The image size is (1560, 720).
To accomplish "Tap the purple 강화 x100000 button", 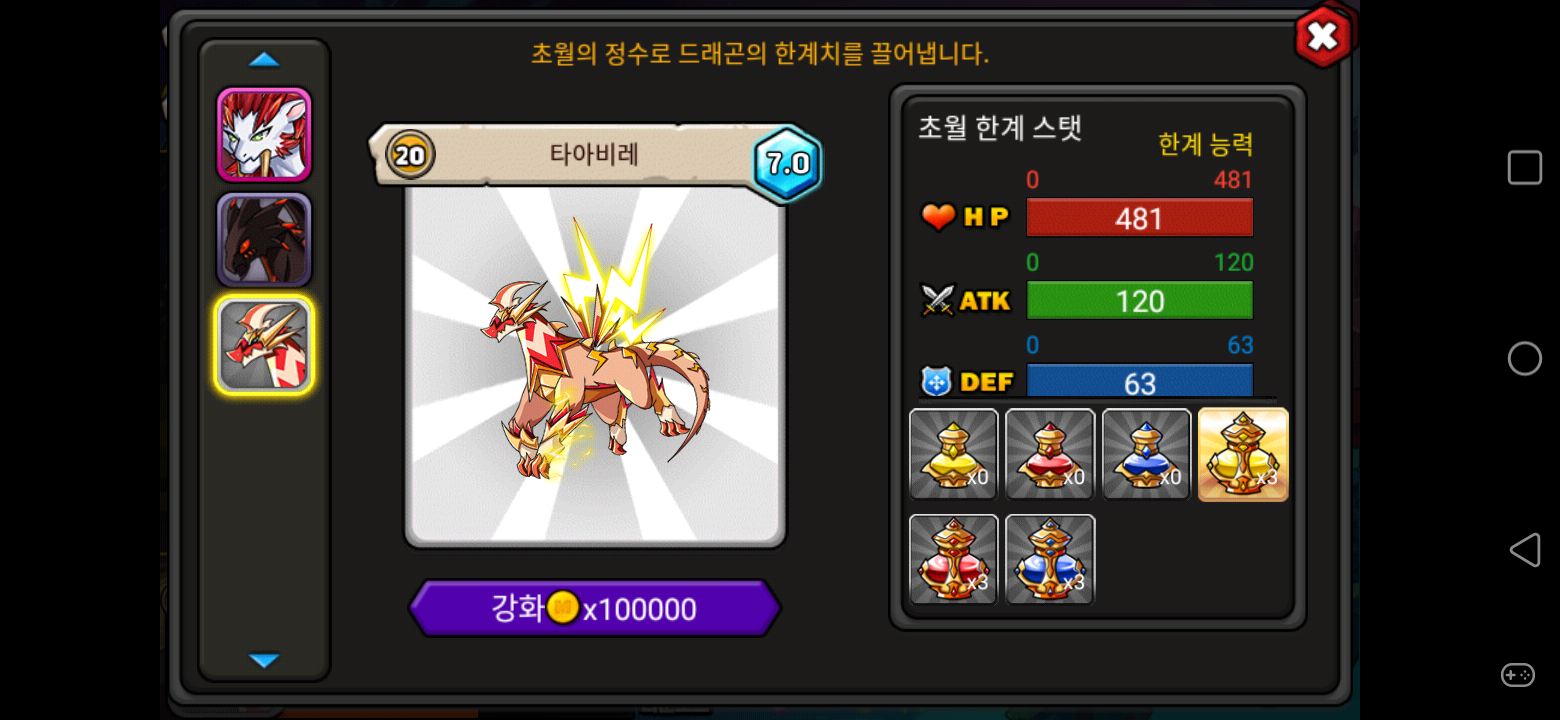I will [x=595, y=608].
